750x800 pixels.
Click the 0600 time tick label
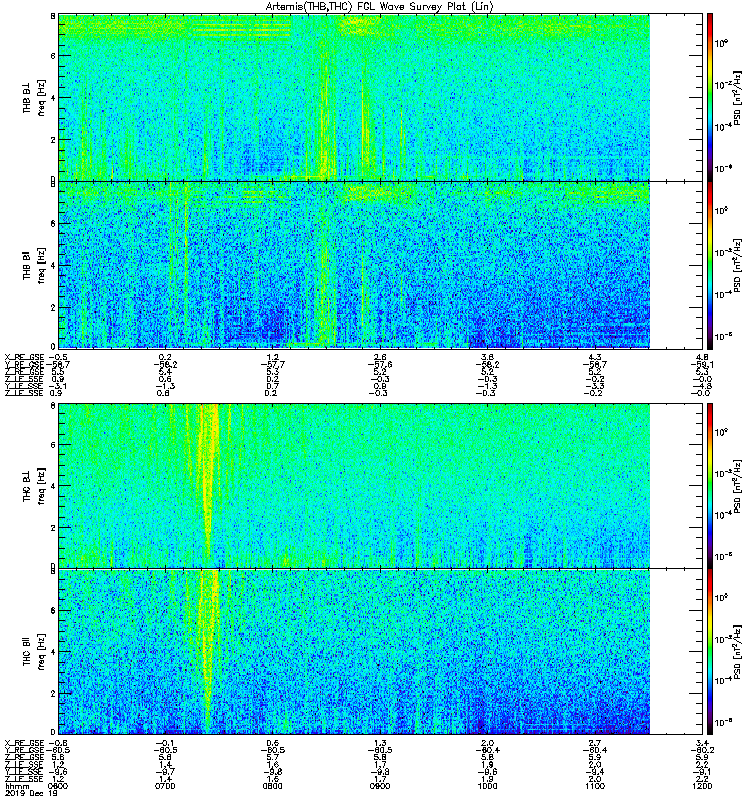(x=58, y=786)
